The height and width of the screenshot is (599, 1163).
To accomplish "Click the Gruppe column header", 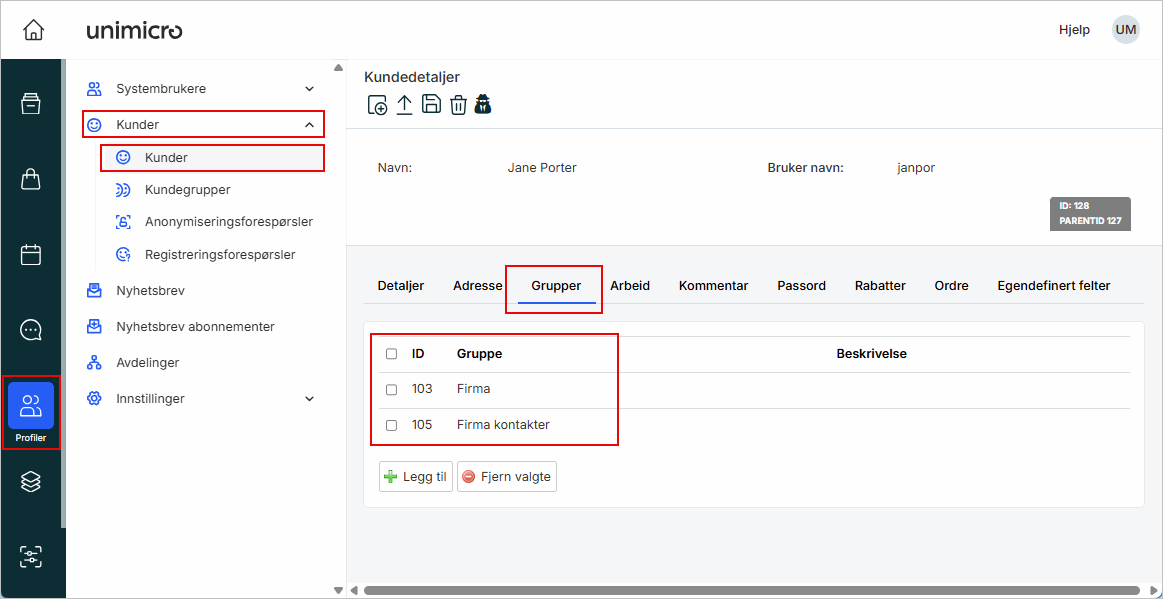I will [x=479, y=354].
